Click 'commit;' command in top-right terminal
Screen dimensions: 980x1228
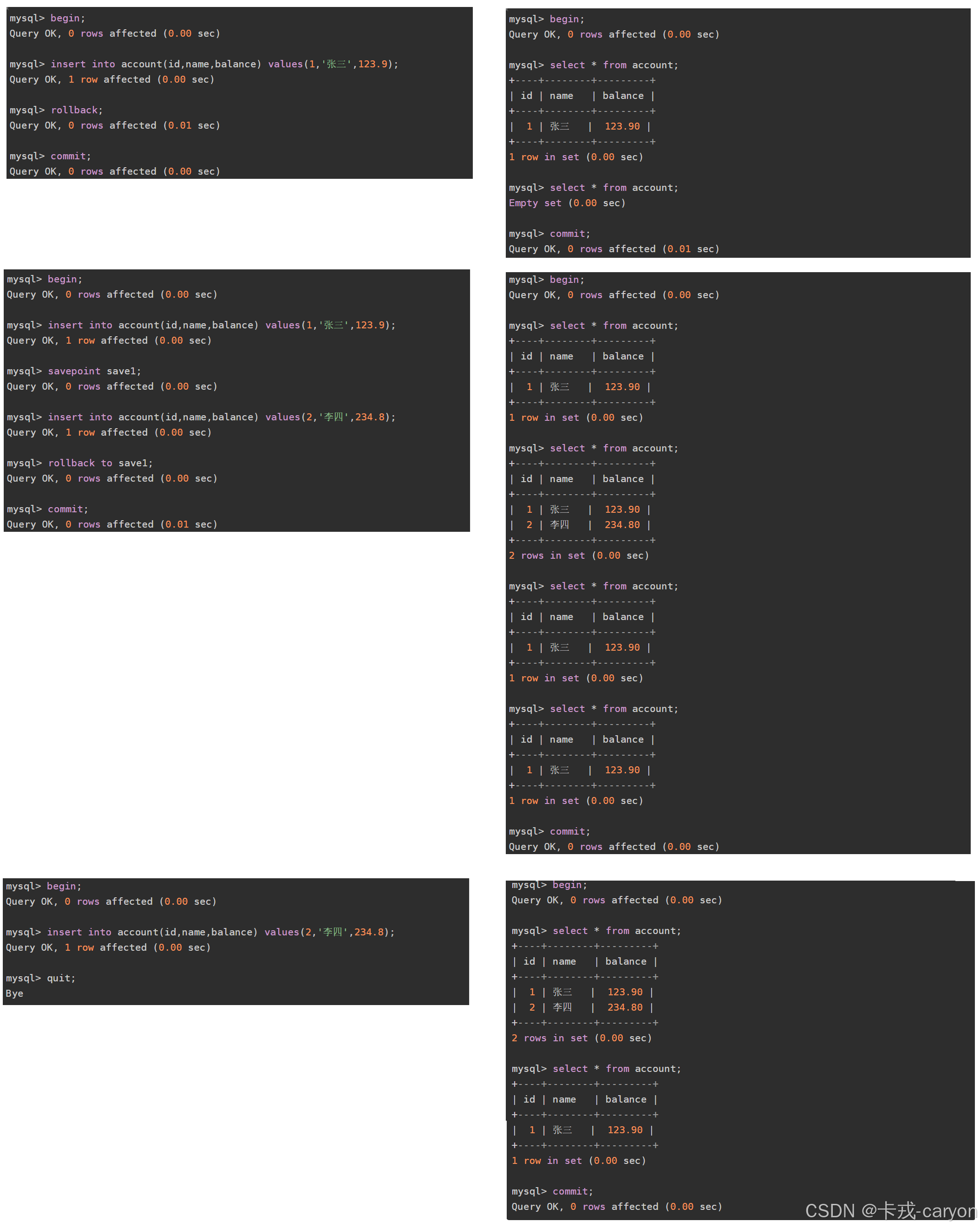[x=570, y=234]
